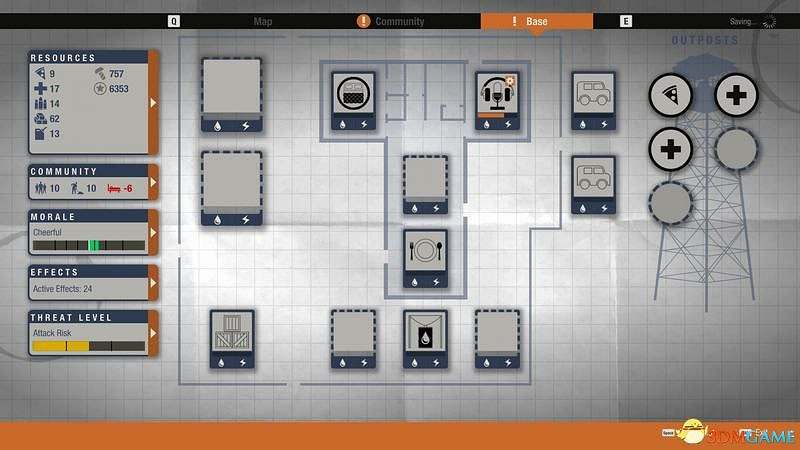The height and width of the screenshot is (450, 800).
Task: Switch to the Community tab
Action: 399,21
